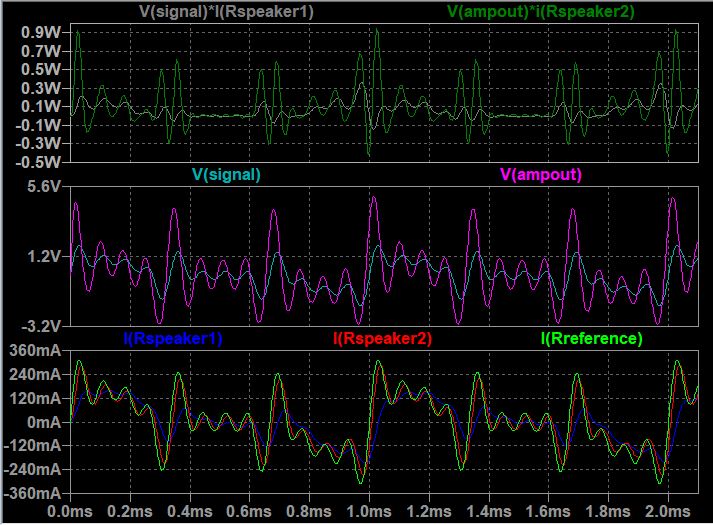Click the 0mA current axis value
This screenshot has height=525, width=713.
(44, 422)
